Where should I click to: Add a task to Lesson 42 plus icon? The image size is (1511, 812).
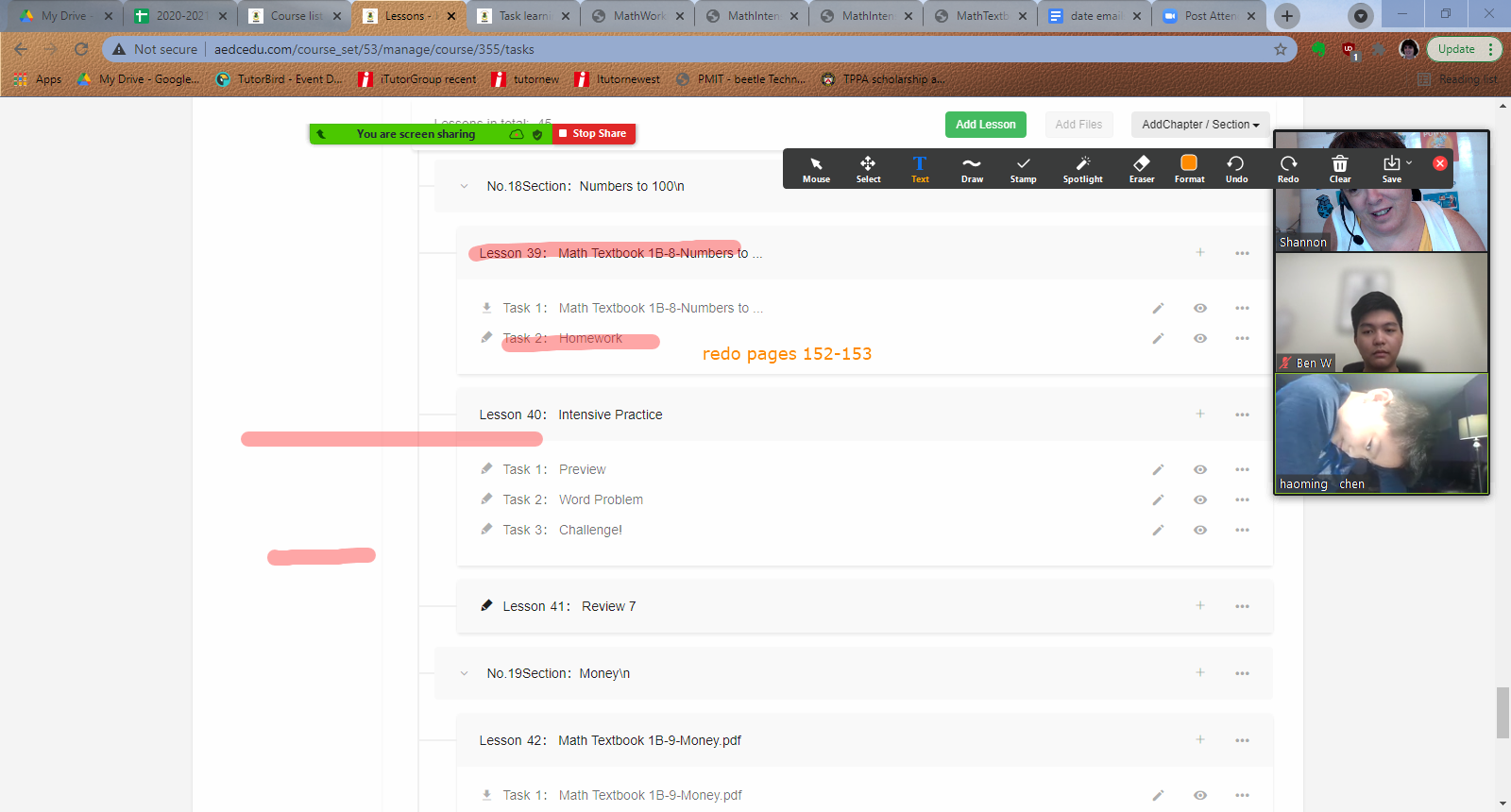click(x=1200, y=739)
